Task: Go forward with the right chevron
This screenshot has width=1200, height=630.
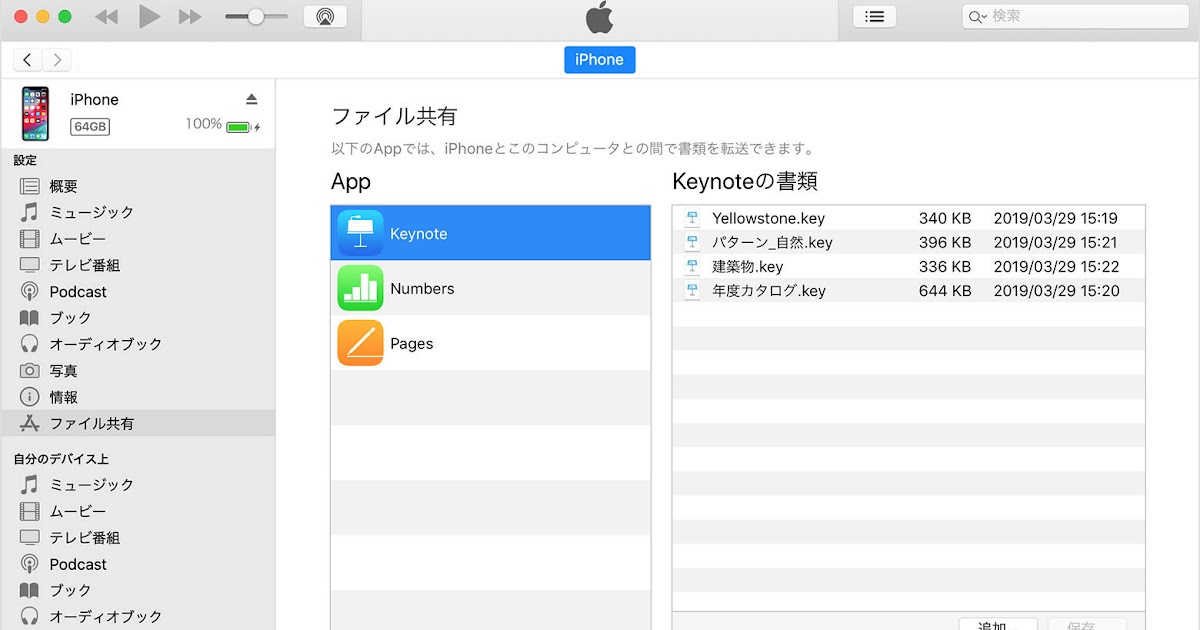Action: point(57,60)
